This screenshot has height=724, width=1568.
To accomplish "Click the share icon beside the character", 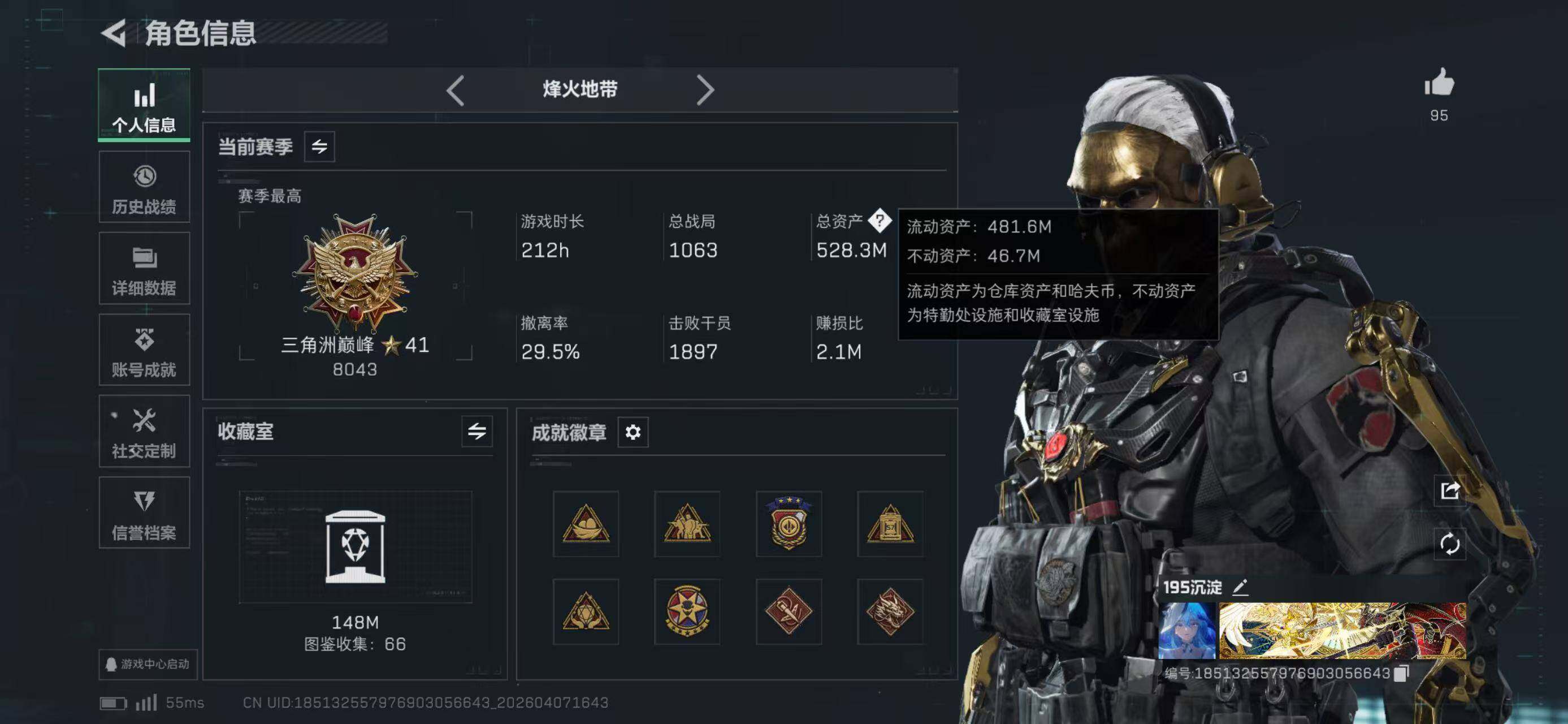I will pos(1449,490).
